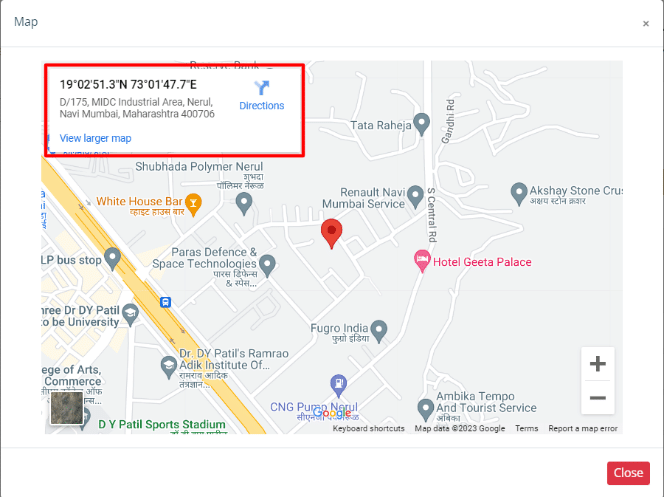Open the View larger map link

point(95,138)
